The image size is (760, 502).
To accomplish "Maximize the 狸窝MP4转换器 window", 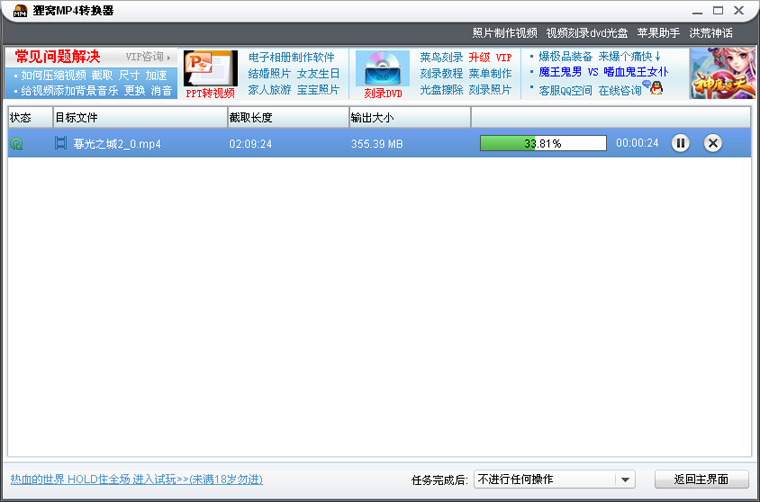I will point(718,11).
